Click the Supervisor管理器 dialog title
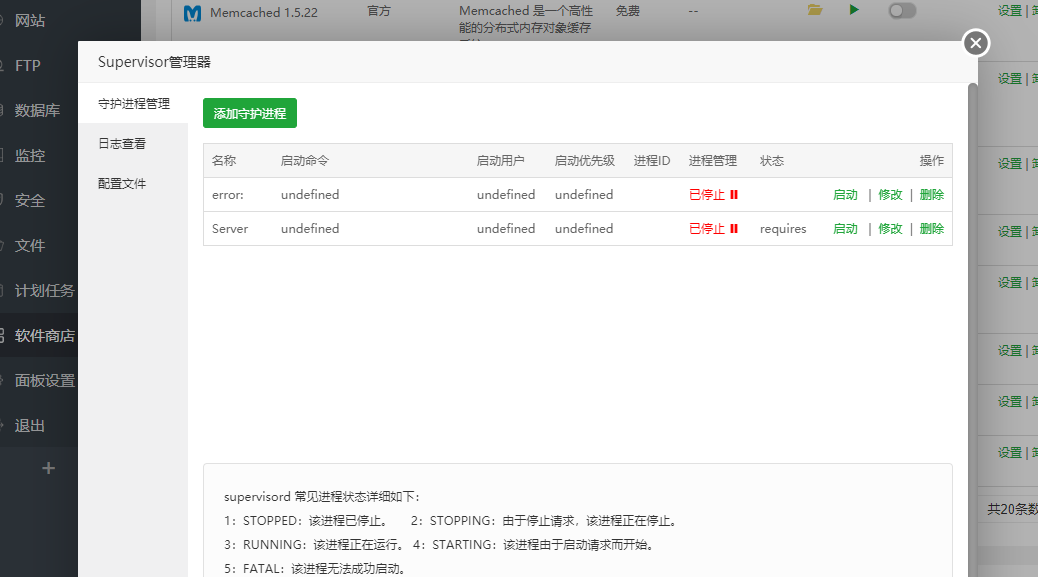The height and width of the screenshot is (577, 1038). (154, 62)
